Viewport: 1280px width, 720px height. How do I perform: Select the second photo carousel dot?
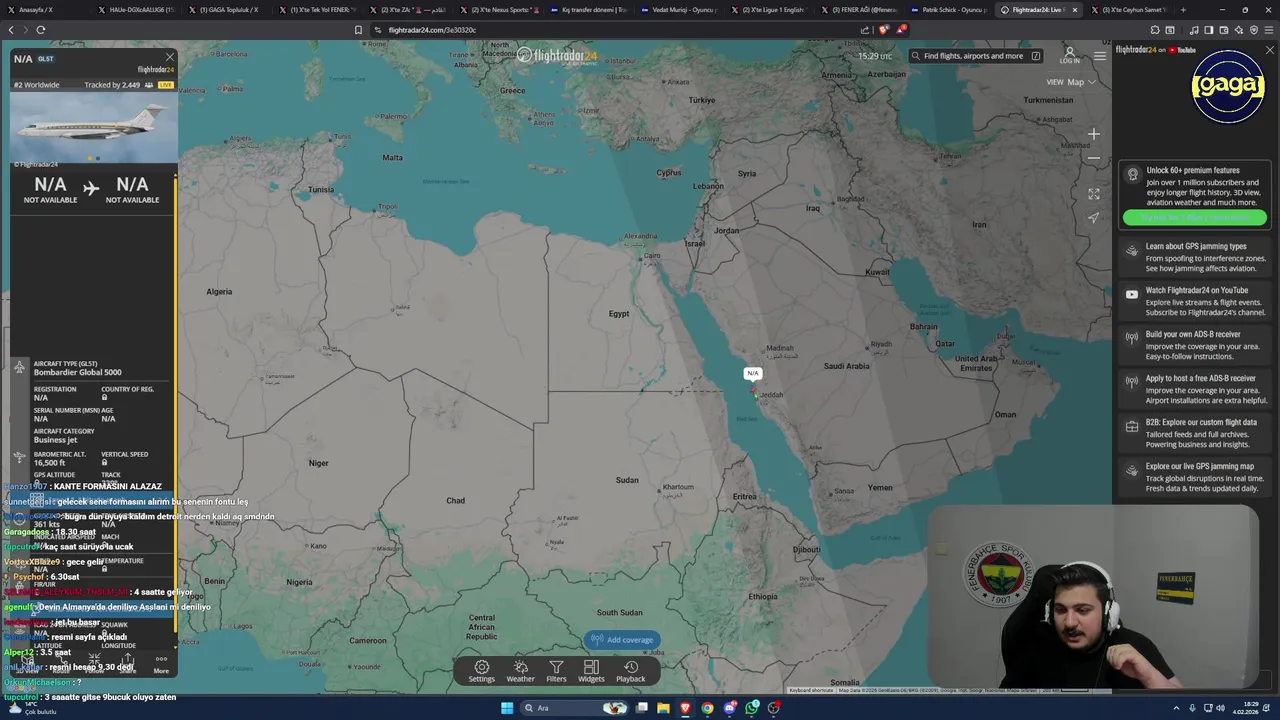(x=98, y=158)
